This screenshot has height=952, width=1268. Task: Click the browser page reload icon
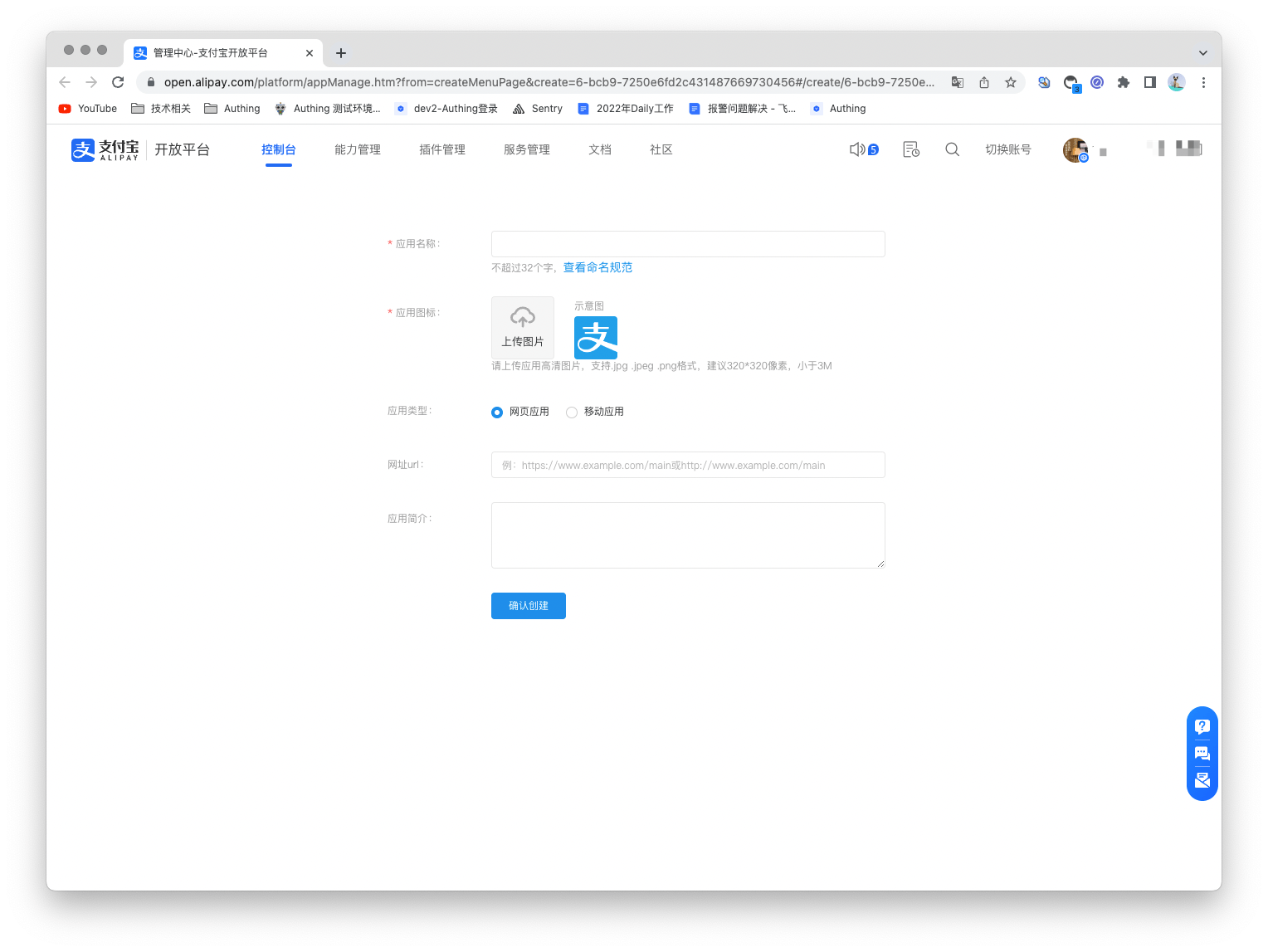(x=118, y=82)
